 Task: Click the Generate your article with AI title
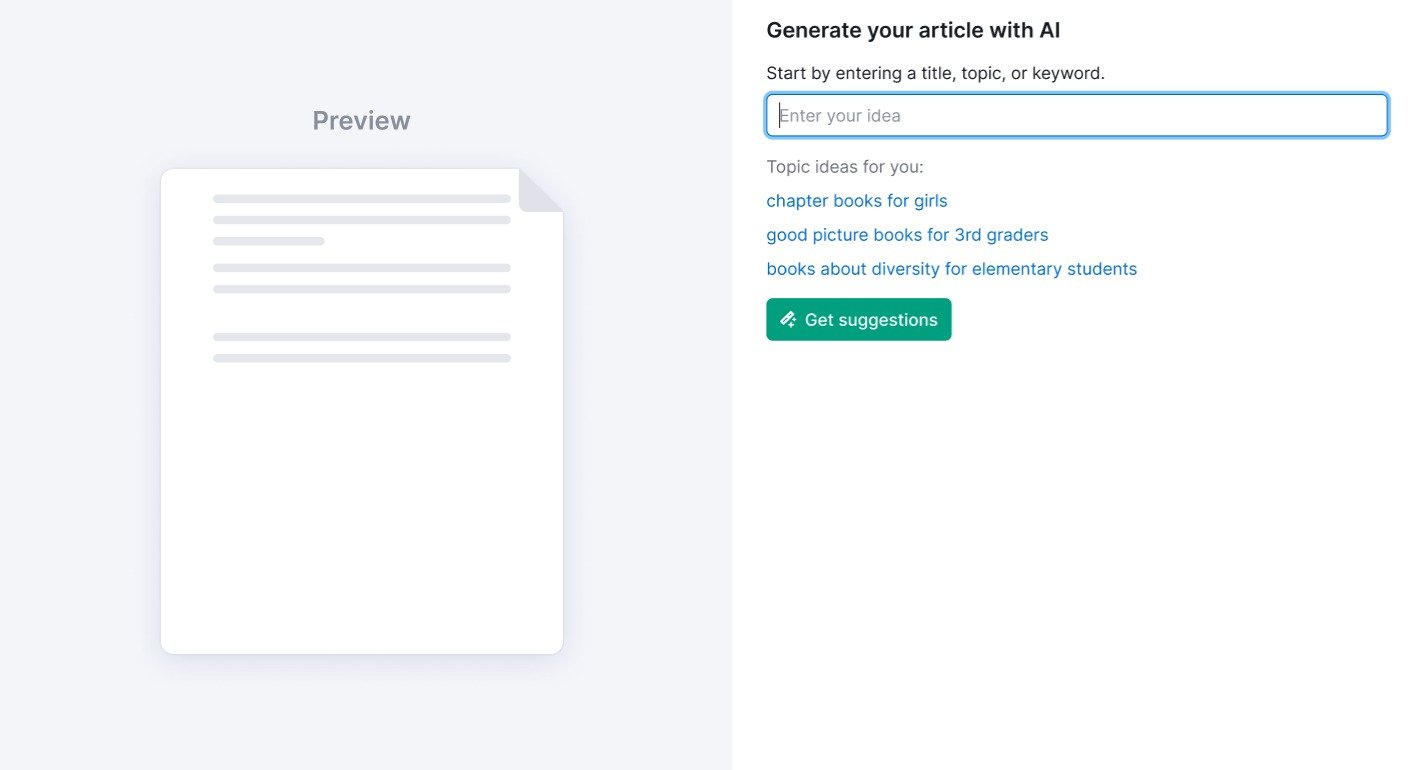click(913, 30)
